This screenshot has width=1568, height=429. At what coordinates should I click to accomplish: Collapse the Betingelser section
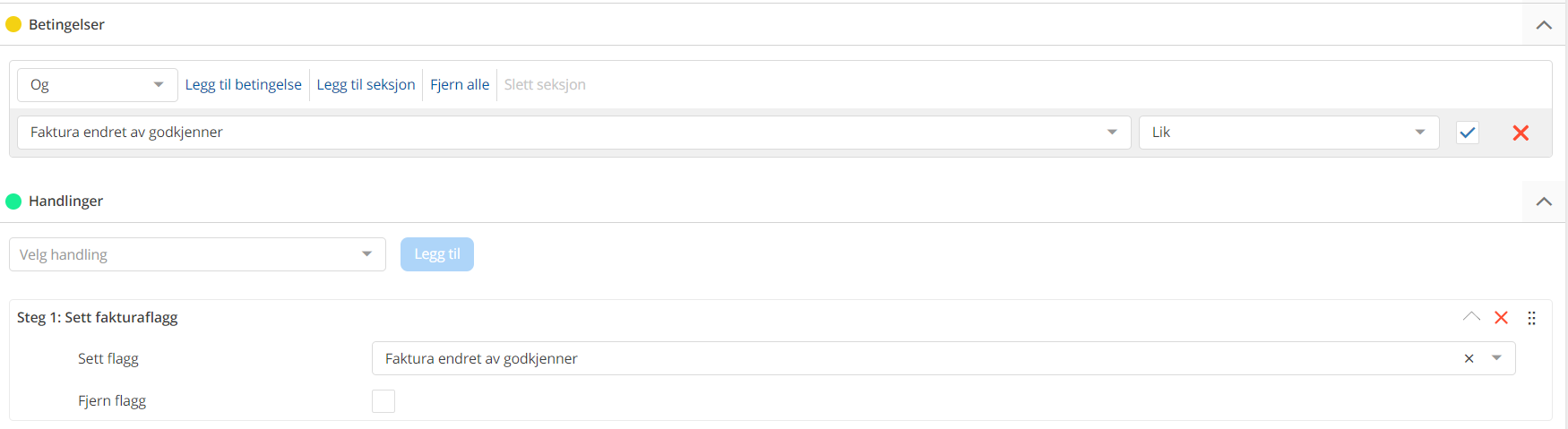pos(1544,25)
